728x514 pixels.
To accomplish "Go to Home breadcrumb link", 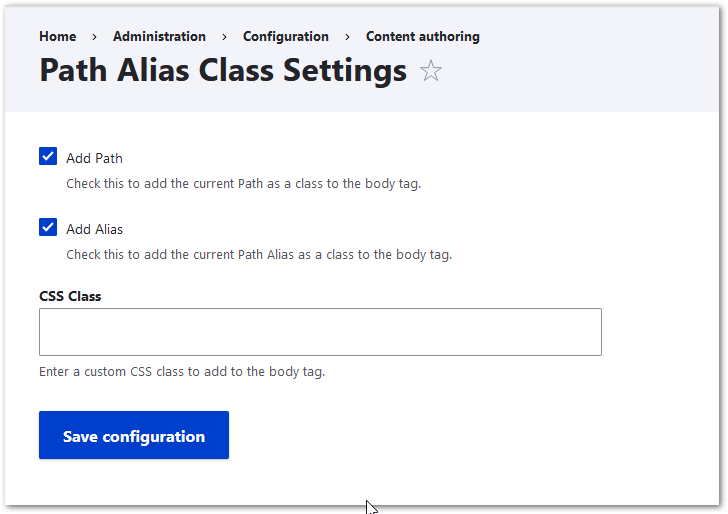I will click(58, 36).
